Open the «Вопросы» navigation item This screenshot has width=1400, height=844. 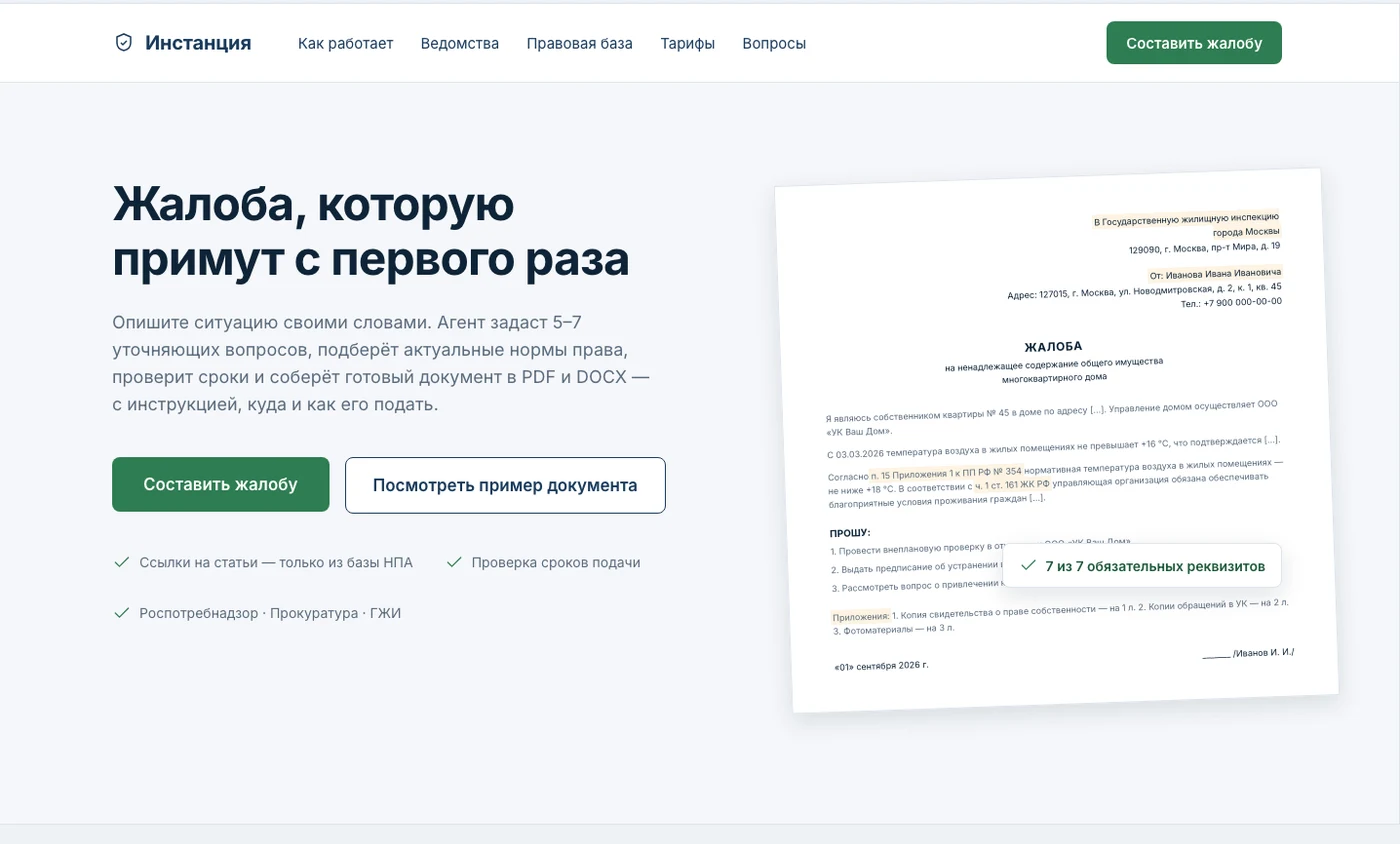tap(774, 43)
